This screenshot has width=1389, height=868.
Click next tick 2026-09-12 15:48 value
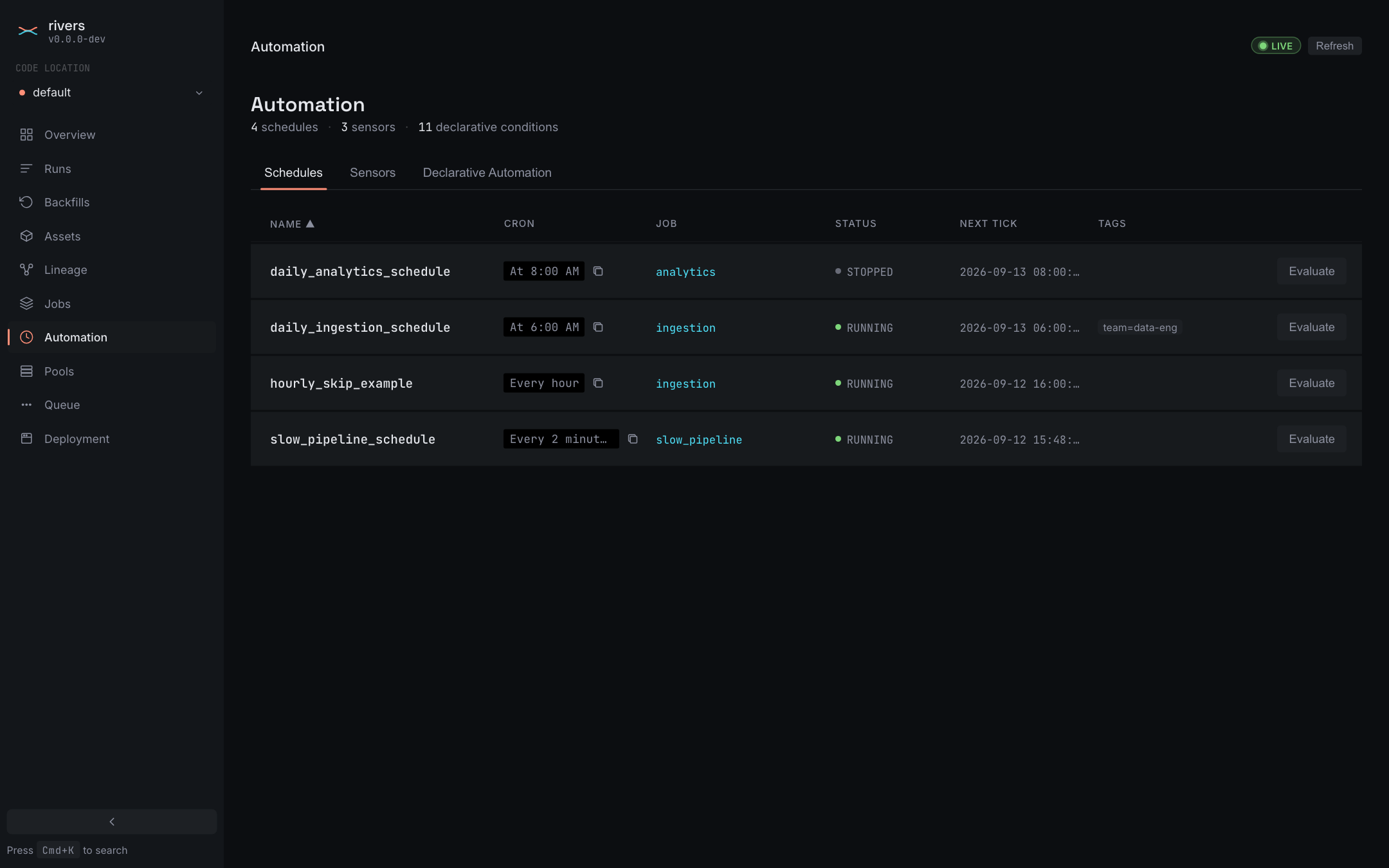(x=1019, y=440)
